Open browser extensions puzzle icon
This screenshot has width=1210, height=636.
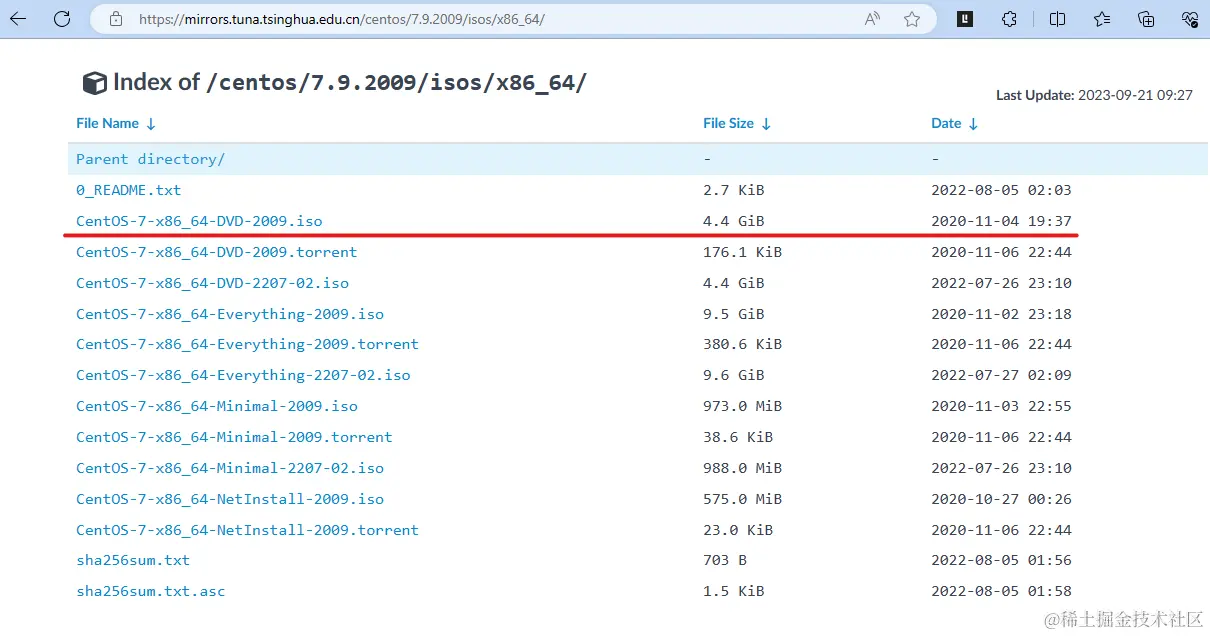tap(1010, 19)
